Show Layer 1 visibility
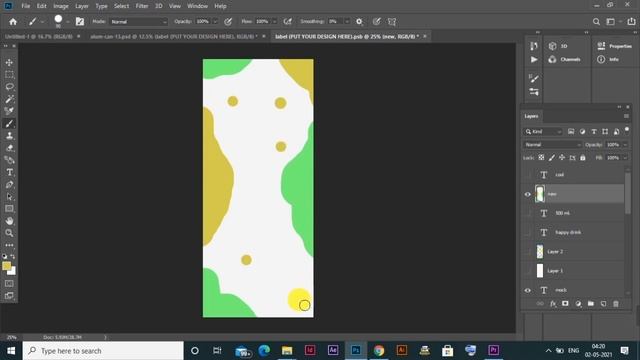 point(527,271)
